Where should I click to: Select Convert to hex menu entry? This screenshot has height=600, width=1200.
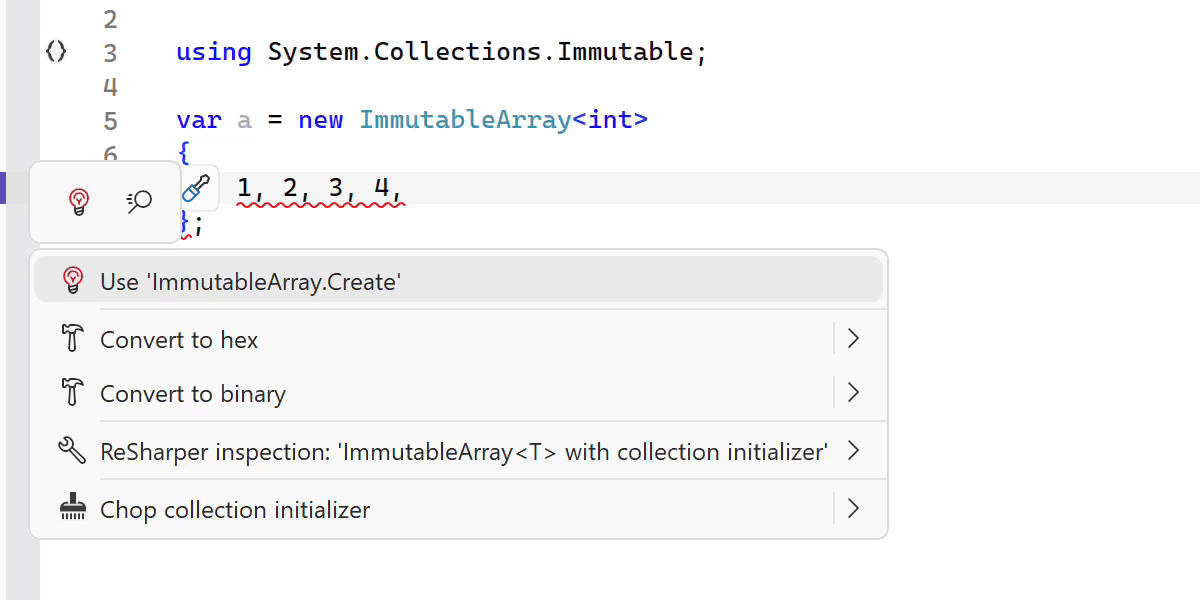point(179,340)
